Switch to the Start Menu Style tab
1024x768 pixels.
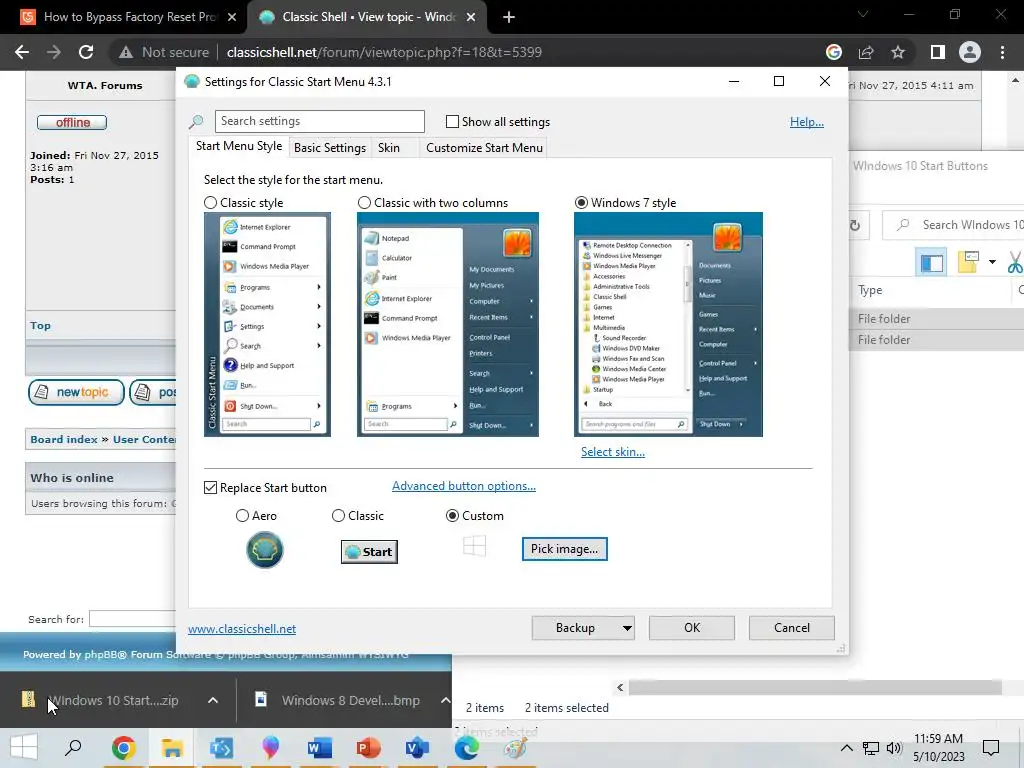239,146
